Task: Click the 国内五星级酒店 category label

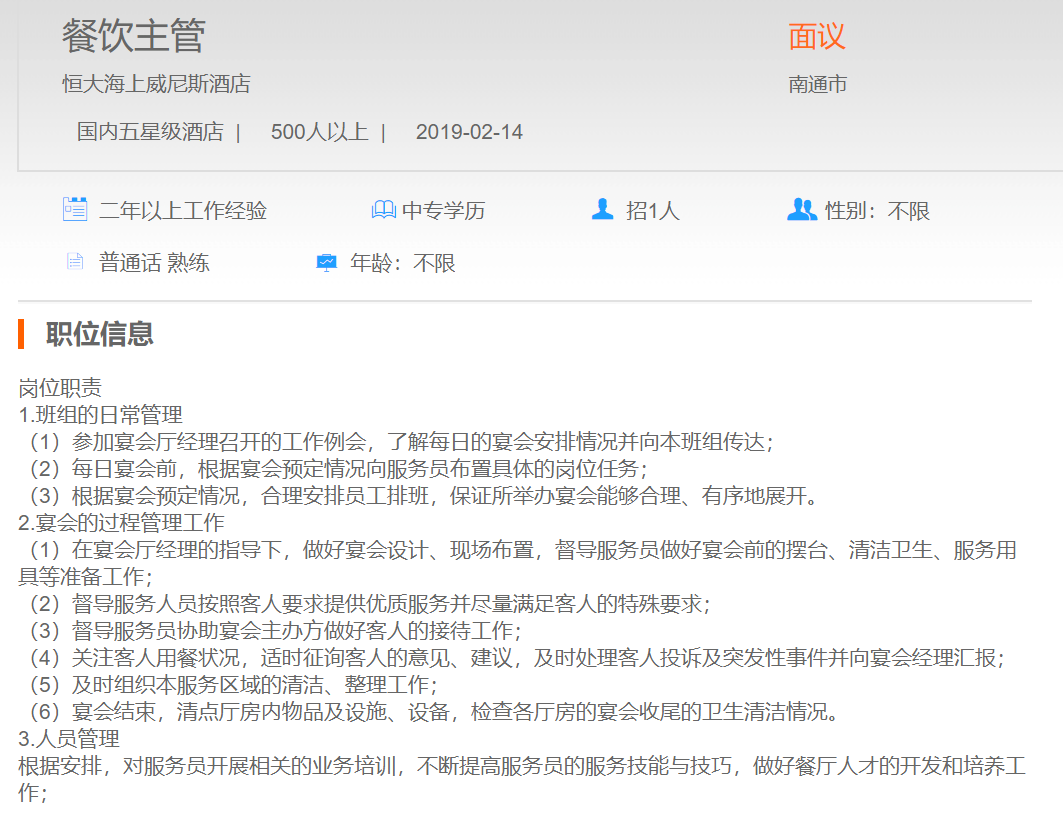Action: pos(150,132)
